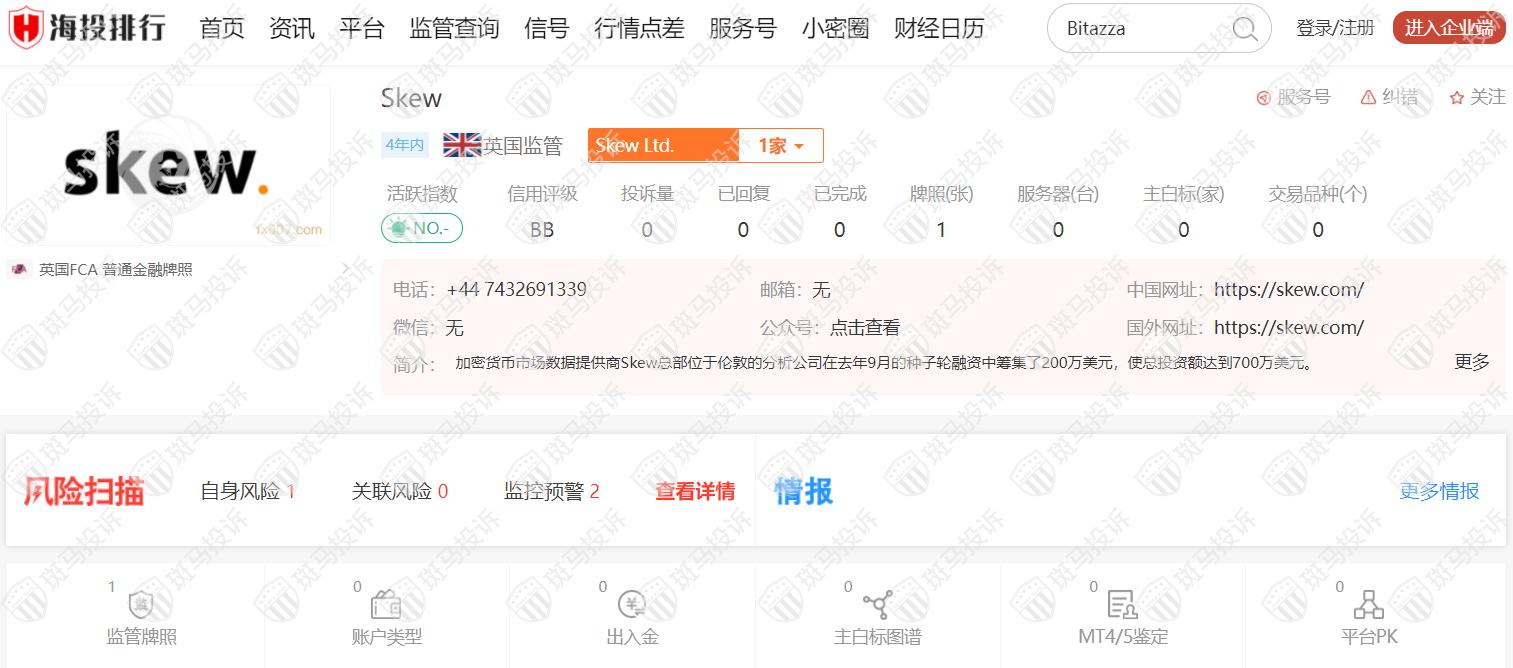Viewport: 1513px width, 668px height.
Task: Open the 平台PK comparison icon
Action: tap(1368, 604)
